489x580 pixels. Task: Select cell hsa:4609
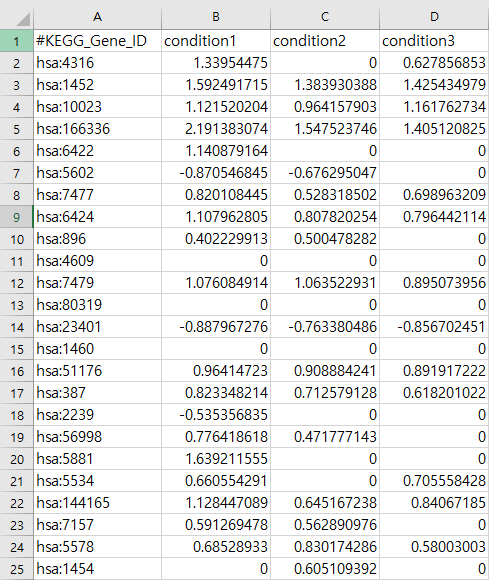[97, 261]
